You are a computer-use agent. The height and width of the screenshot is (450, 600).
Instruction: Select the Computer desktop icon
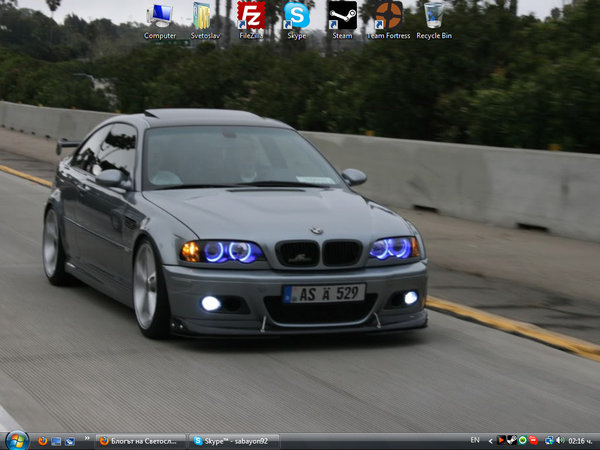160,21
